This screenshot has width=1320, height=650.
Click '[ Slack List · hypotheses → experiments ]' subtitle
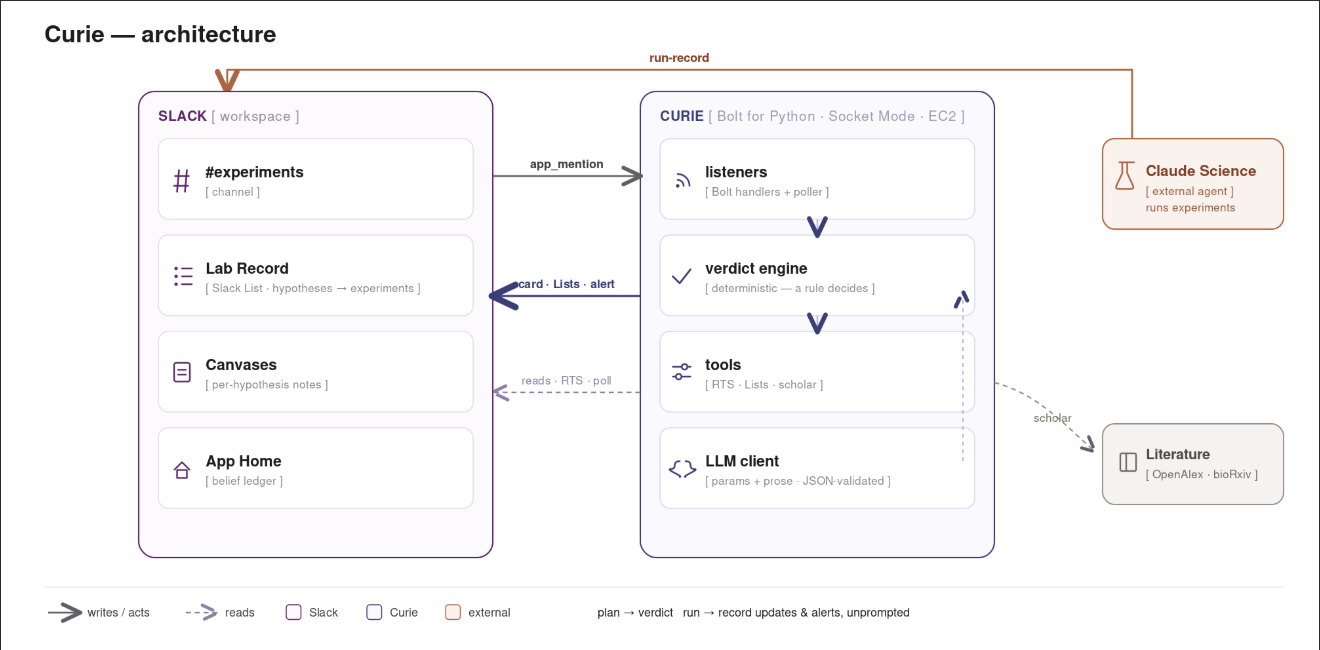click(313, 288)
